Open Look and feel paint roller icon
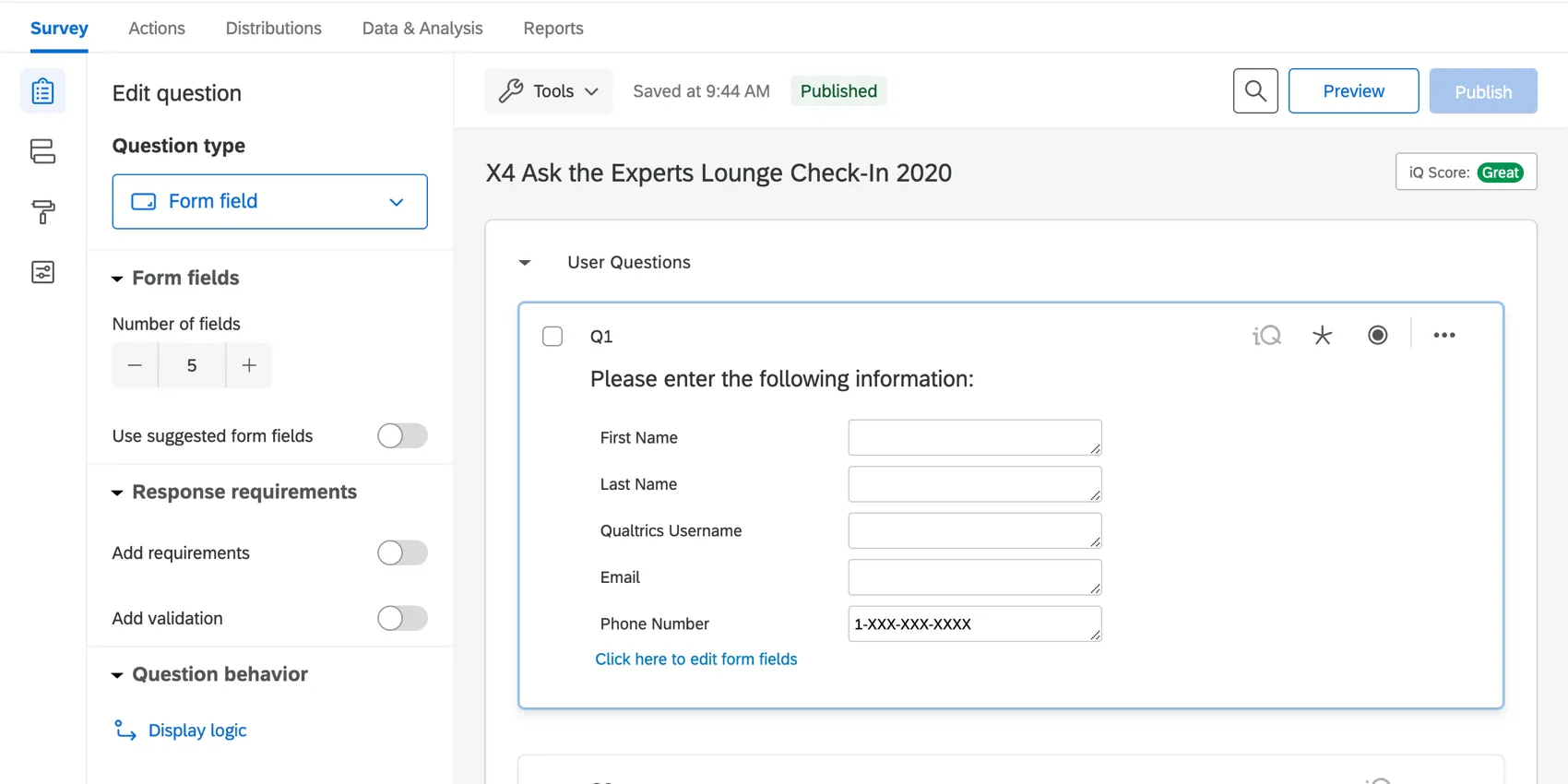The width and height of the screenshot is (1568, 784). point(42,212)
